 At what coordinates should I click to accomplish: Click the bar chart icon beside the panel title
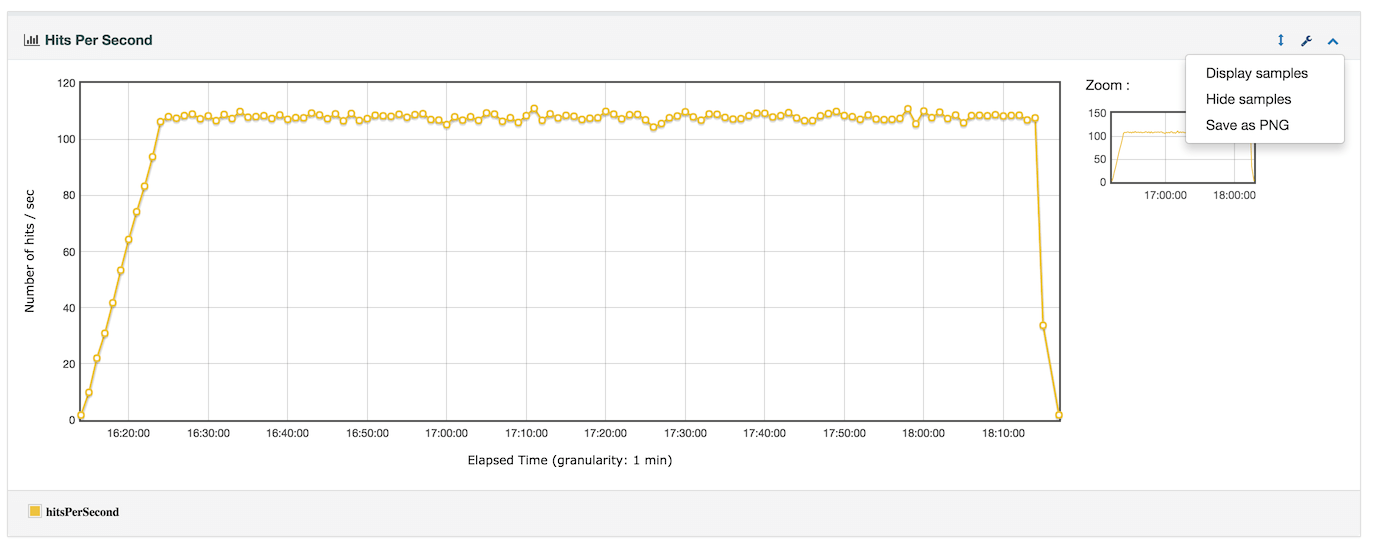(x=31, y=41)
